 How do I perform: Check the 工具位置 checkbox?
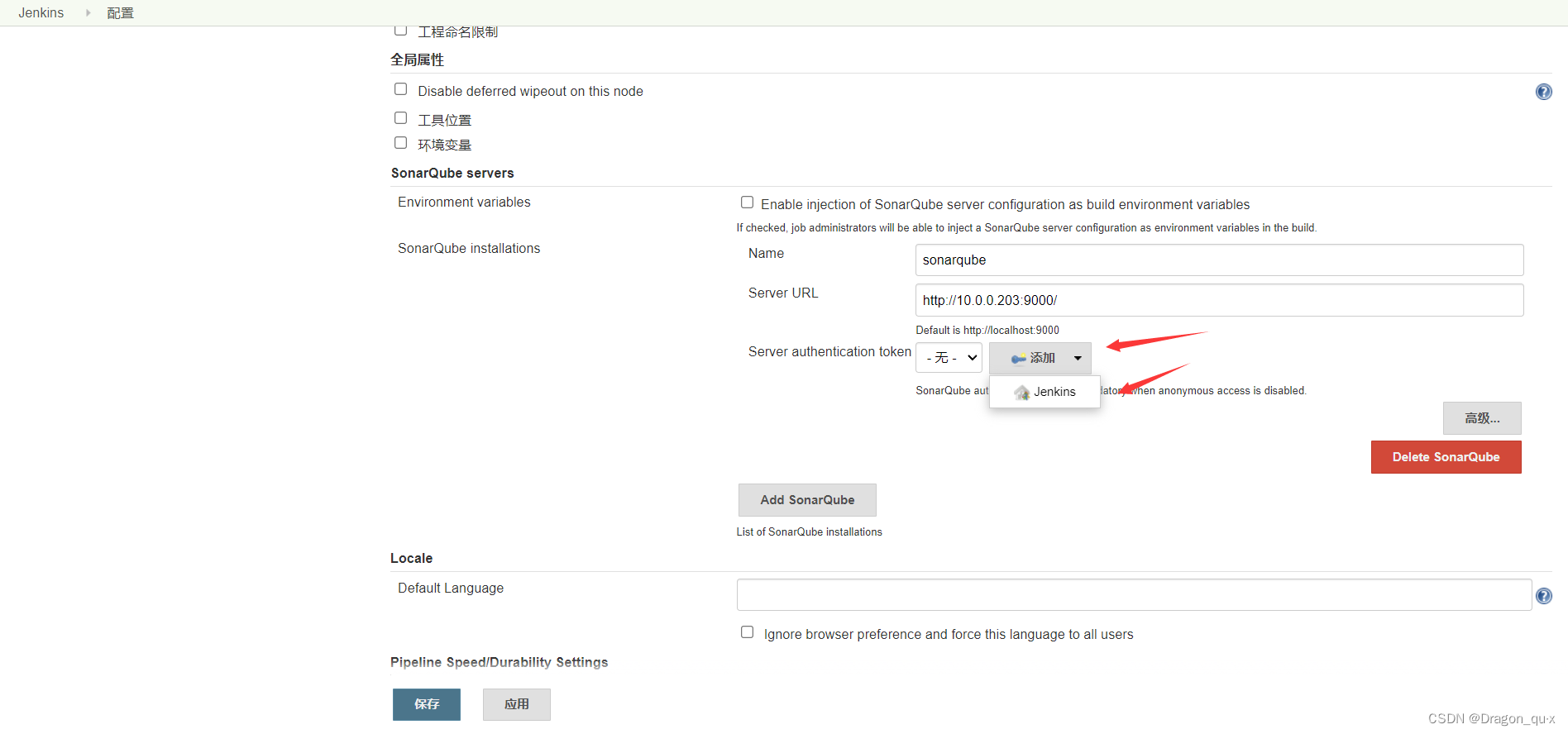[x=401, y=118]
